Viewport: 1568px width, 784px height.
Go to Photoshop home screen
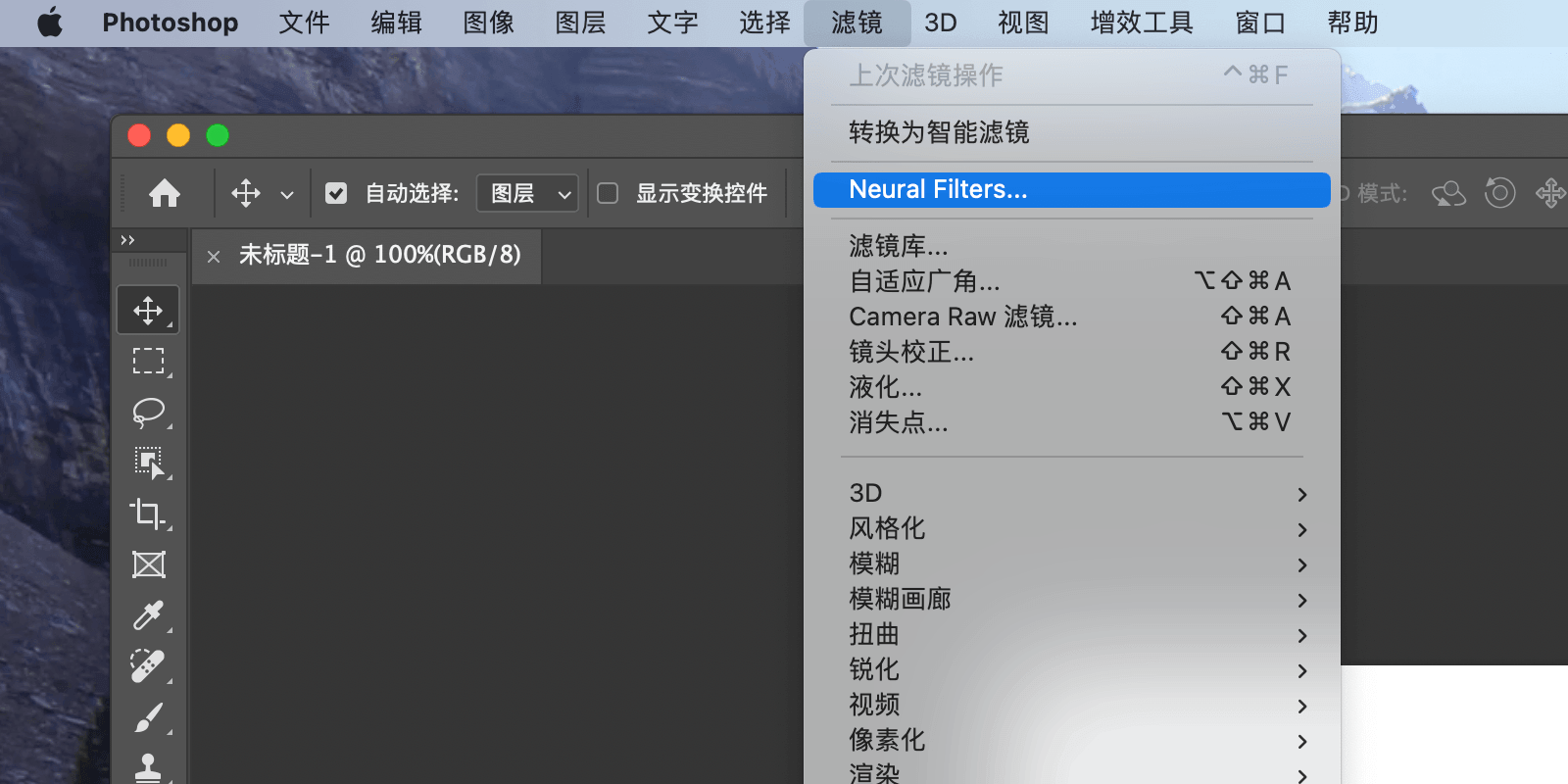[165, 193]
